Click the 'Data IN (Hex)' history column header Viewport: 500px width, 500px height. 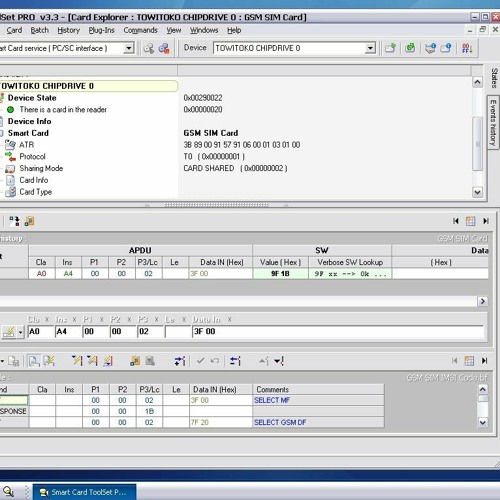(x=221, y=262)
